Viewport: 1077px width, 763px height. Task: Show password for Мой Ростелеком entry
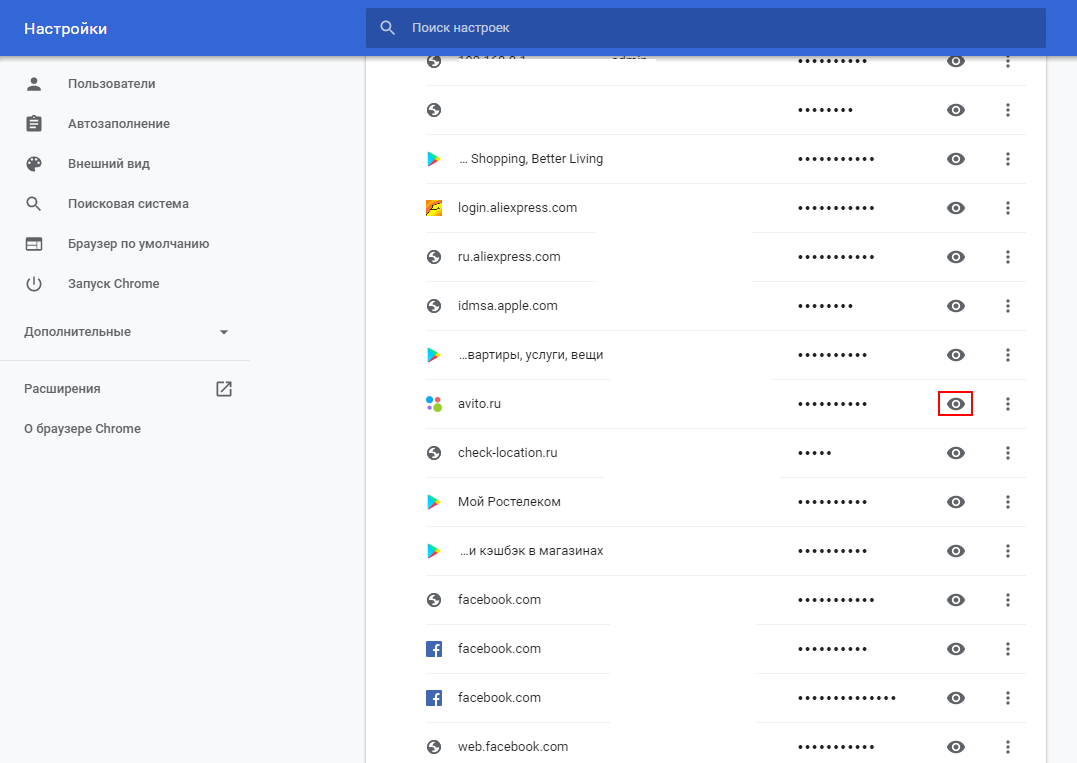tap(956, 502)
